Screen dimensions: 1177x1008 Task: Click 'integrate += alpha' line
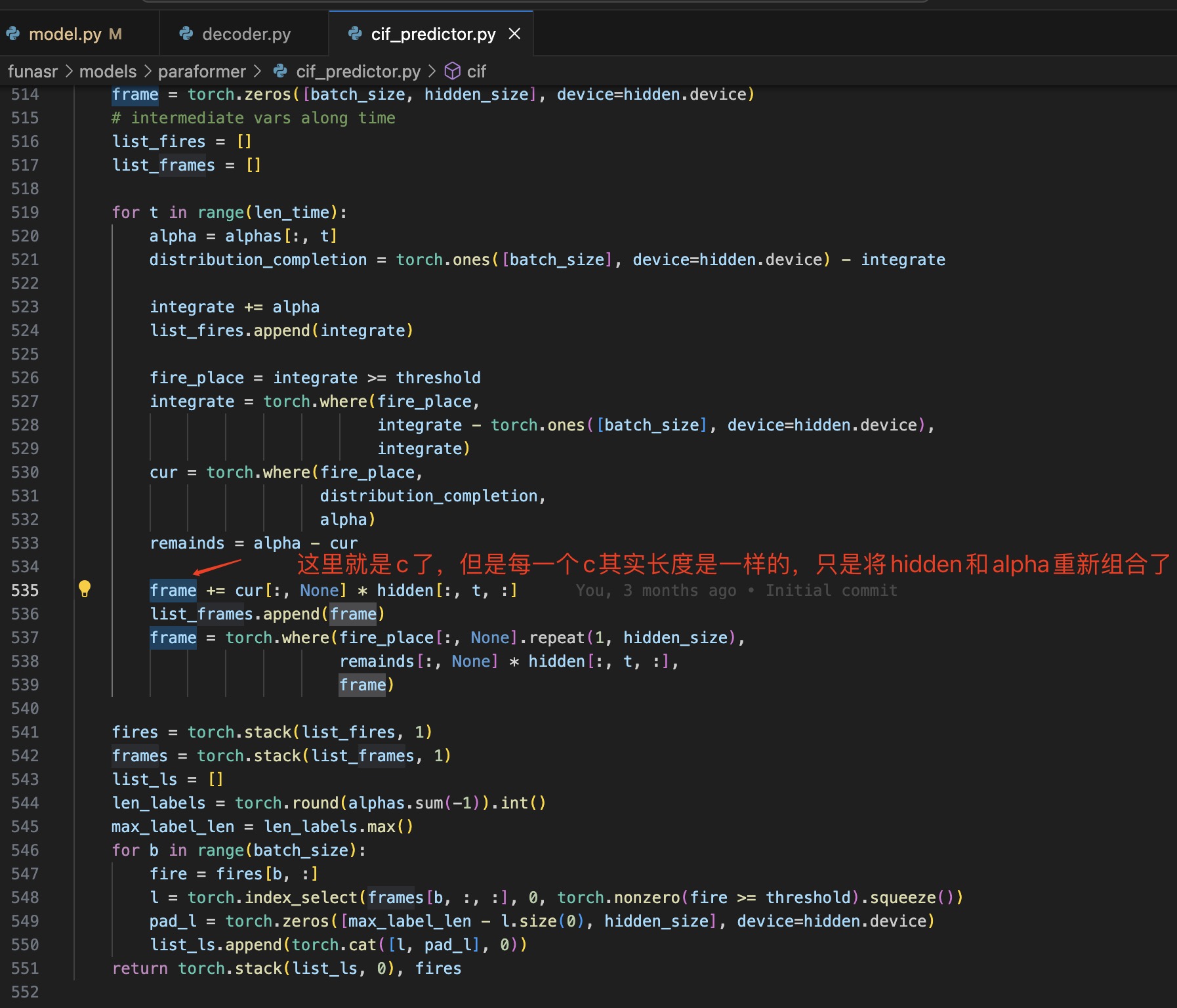(235, 307)
